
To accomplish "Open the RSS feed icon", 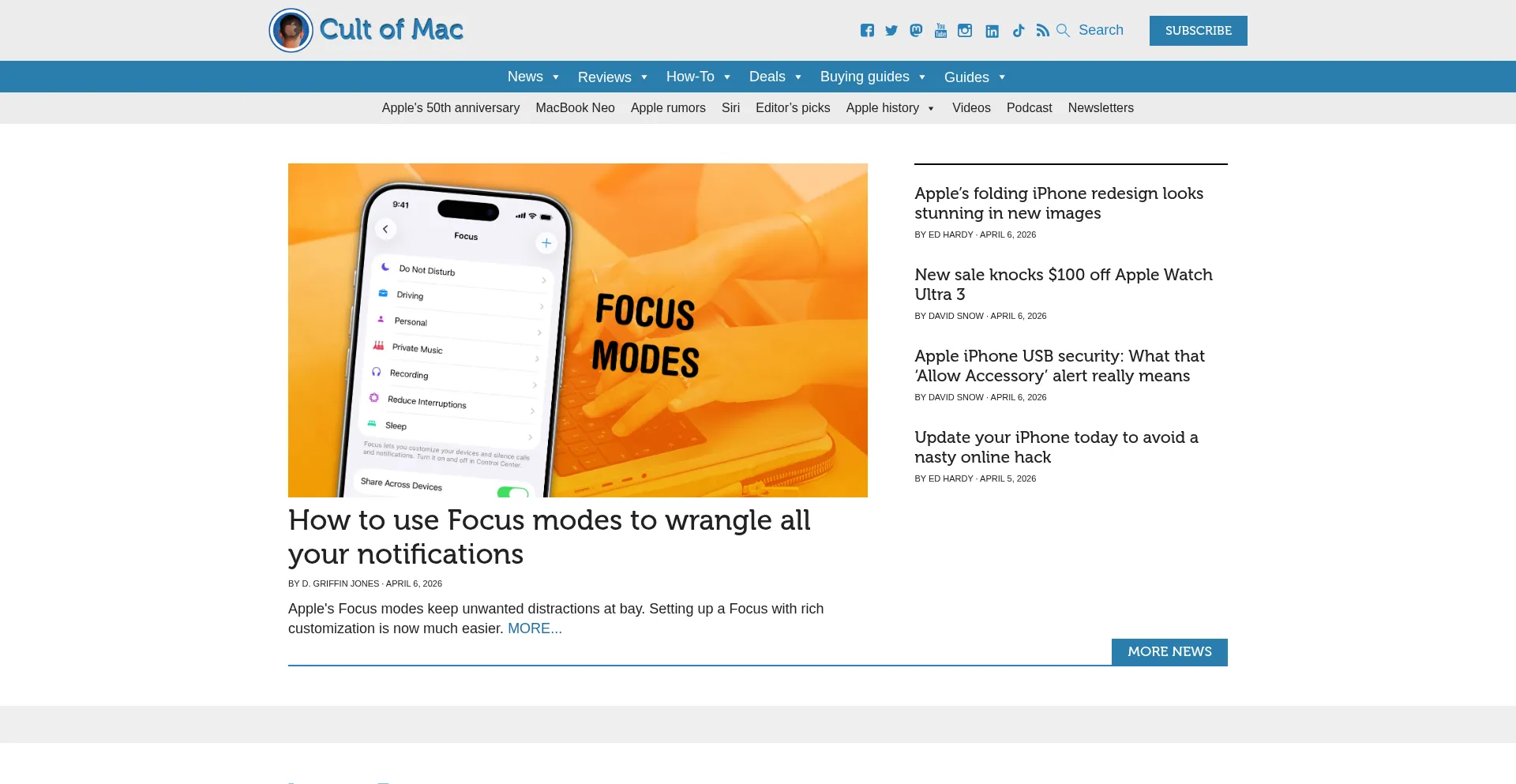I will [1043, 31].
